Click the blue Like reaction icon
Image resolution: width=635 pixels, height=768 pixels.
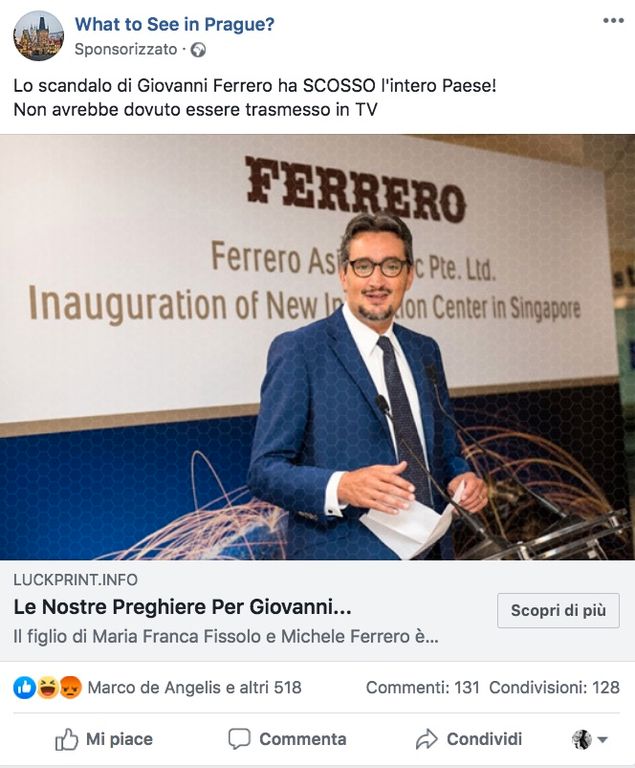coord(24,688)
